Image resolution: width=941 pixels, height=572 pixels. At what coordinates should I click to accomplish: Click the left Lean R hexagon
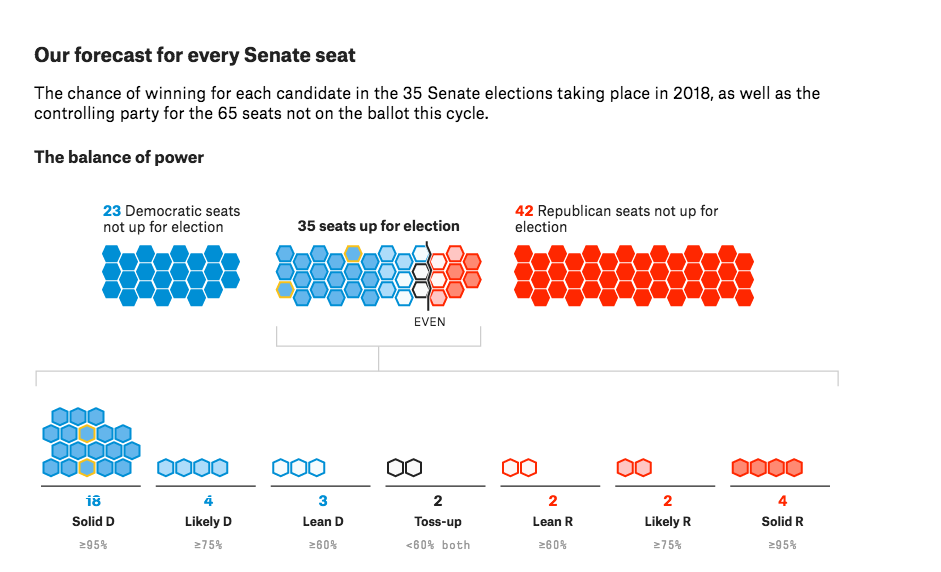[511, 467]
